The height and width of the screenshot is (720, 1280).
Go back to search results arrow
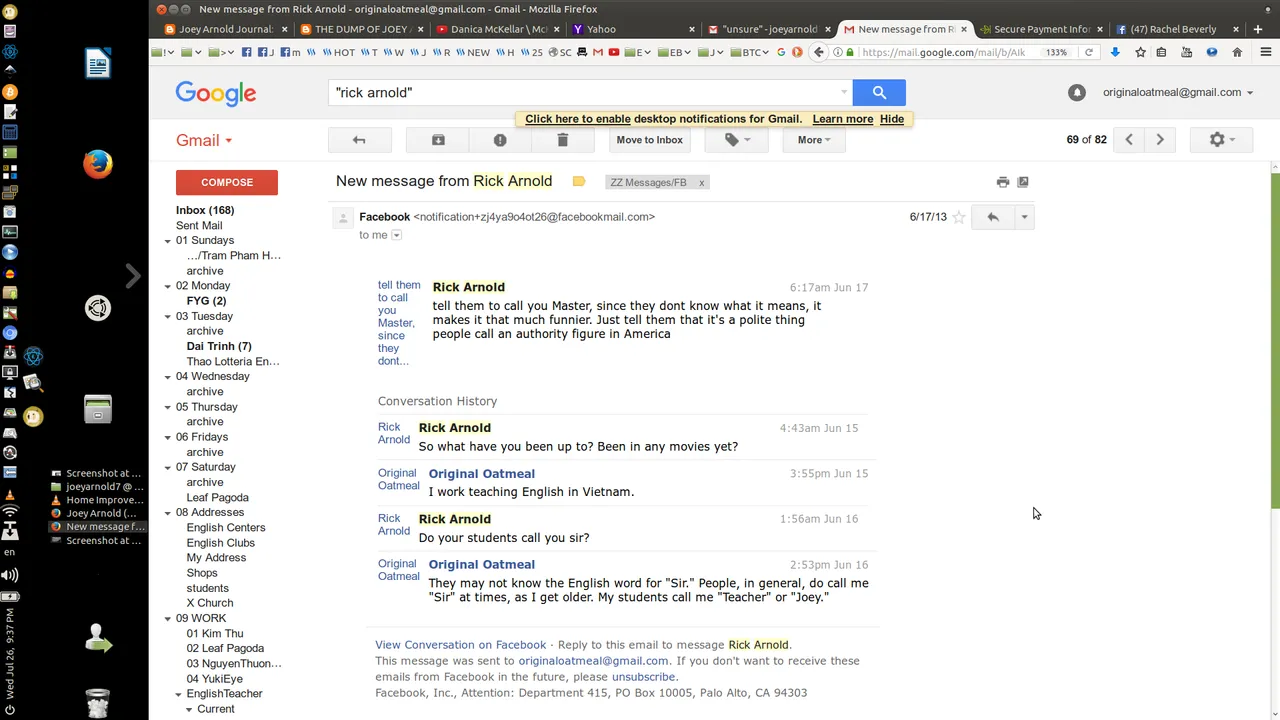coord(359,140)
